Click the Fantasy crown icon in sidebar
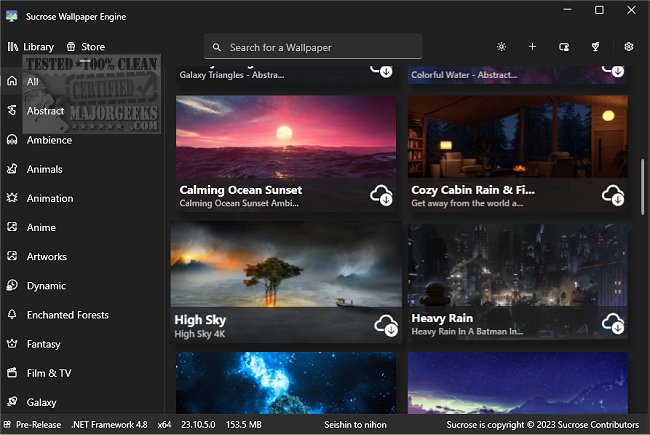This screenshot has width=650, height=435. coord(12,344)
